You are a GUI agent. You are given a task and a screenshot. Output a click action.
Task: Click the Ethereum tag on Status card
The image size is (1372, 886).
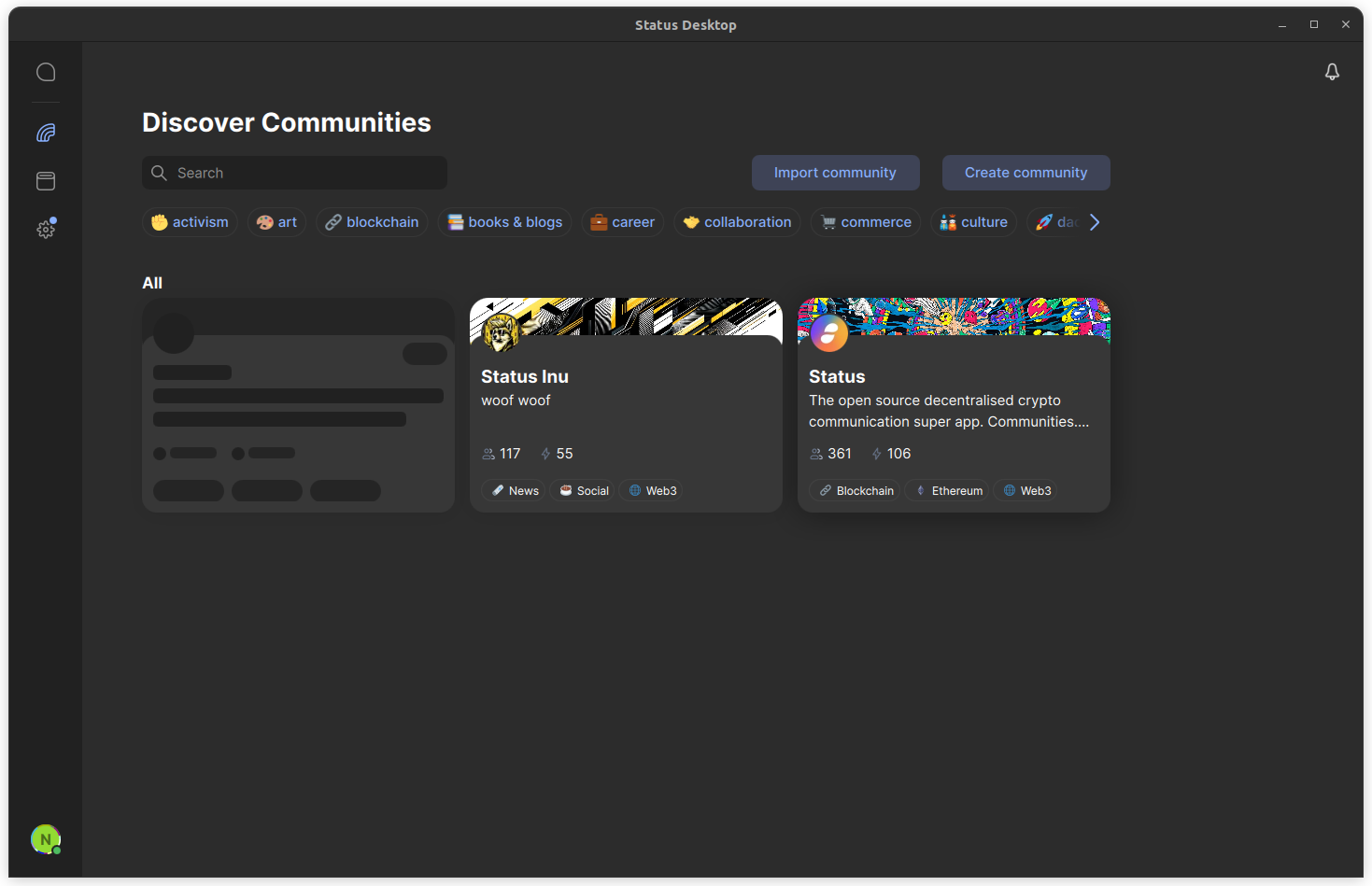pyautogui.click(x=948, y=490)
